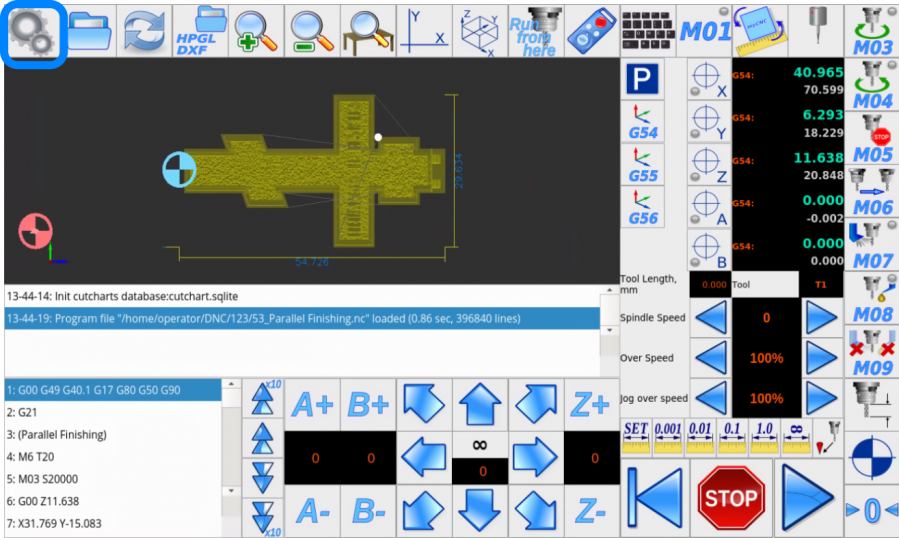The width and height of the screenshot is (899, 538).
Task: Run tool change M06
Action: coord(872,192)
